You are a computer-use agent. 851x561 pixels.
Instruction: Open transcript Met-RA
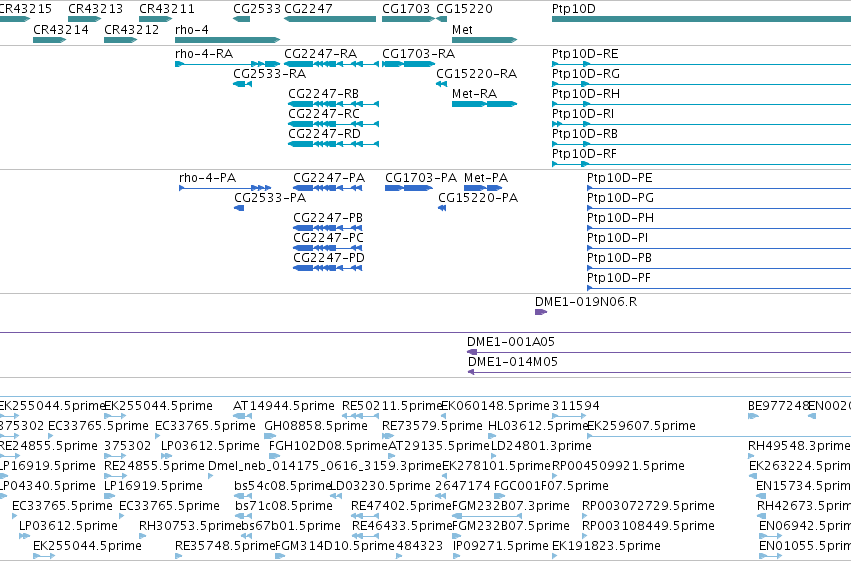(x=484, y=104)
